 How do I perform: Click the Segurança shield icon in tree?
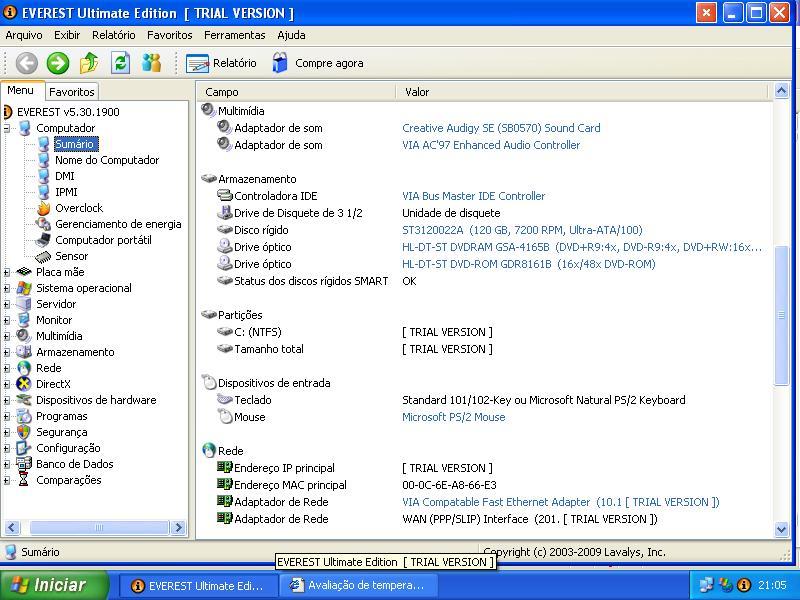click(x=23, y=432)
